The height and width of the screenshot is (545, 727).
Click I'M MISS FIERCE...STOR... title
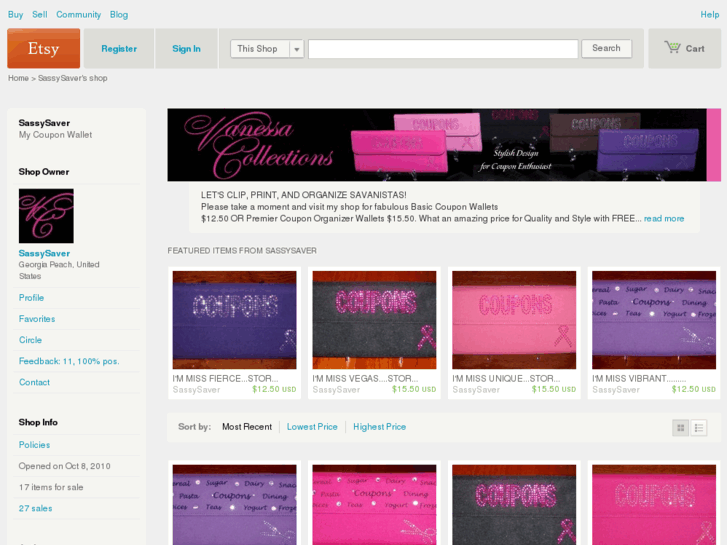click(x=225, y=378)
